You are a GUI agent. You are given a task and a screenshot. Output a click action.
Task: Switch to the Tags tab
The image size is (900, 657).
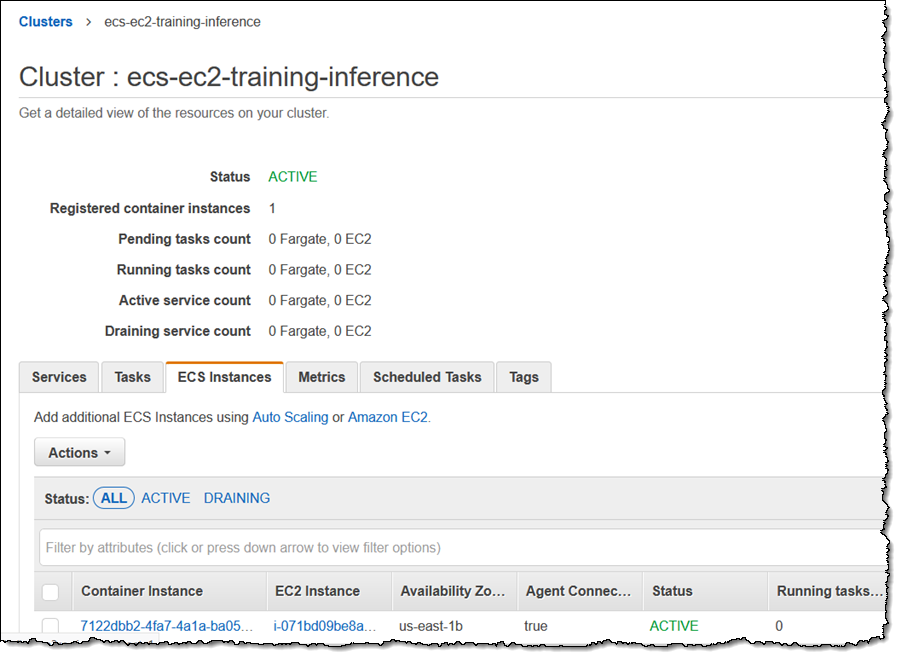tap(523, 377)
